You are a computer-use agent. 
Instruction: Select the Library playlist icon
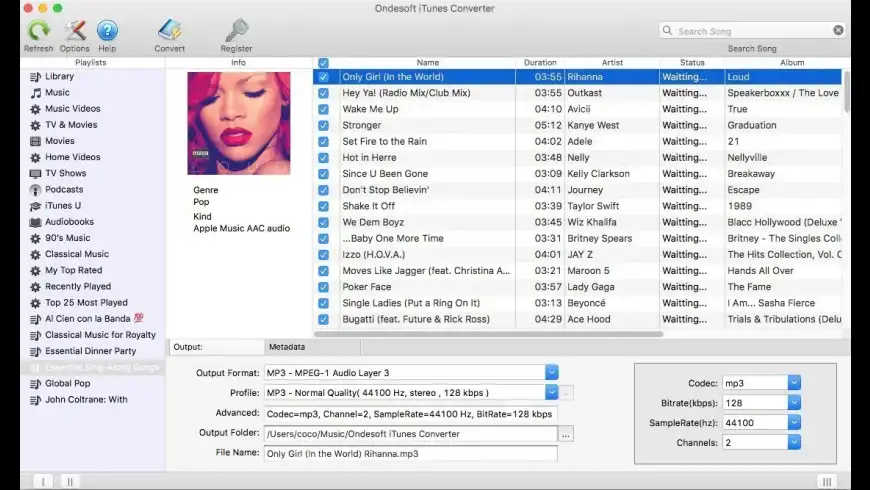pyautogui.click(x=36, y=77)
